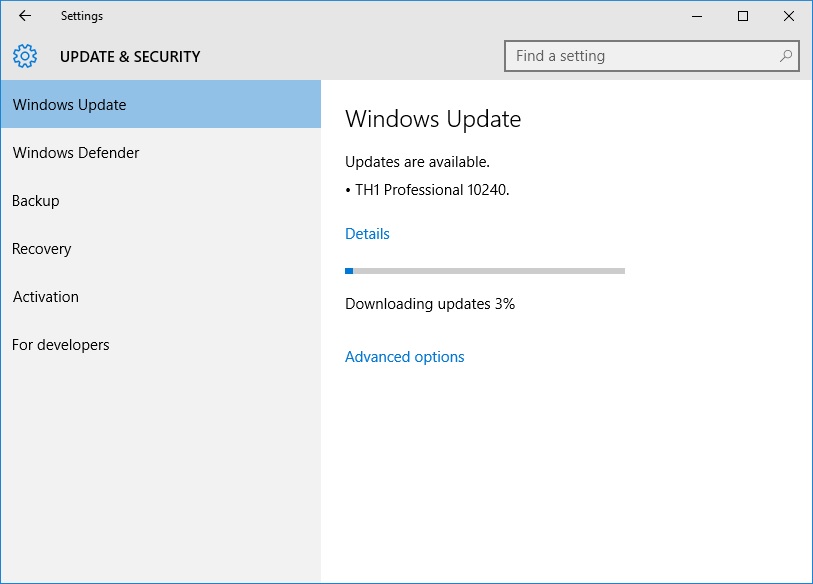Click the Windows Update page heading
Image resolution: width=813 pixels, height=584 pixels.
pyautogui.click(x=433, y=119)
